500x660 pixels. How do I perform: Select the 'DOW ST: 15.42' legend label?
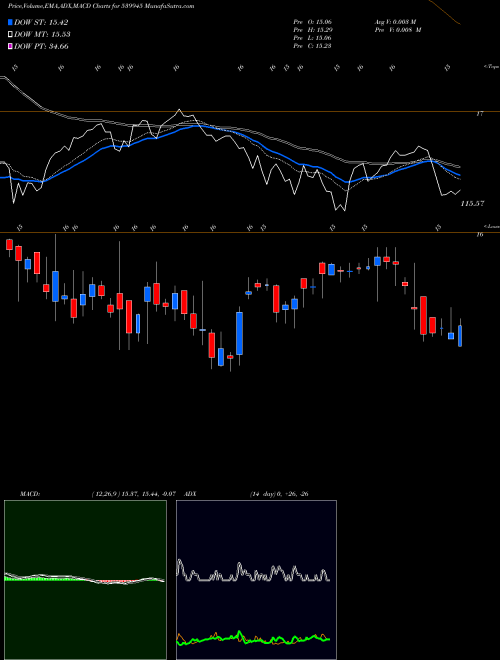[x=41, y=22]
